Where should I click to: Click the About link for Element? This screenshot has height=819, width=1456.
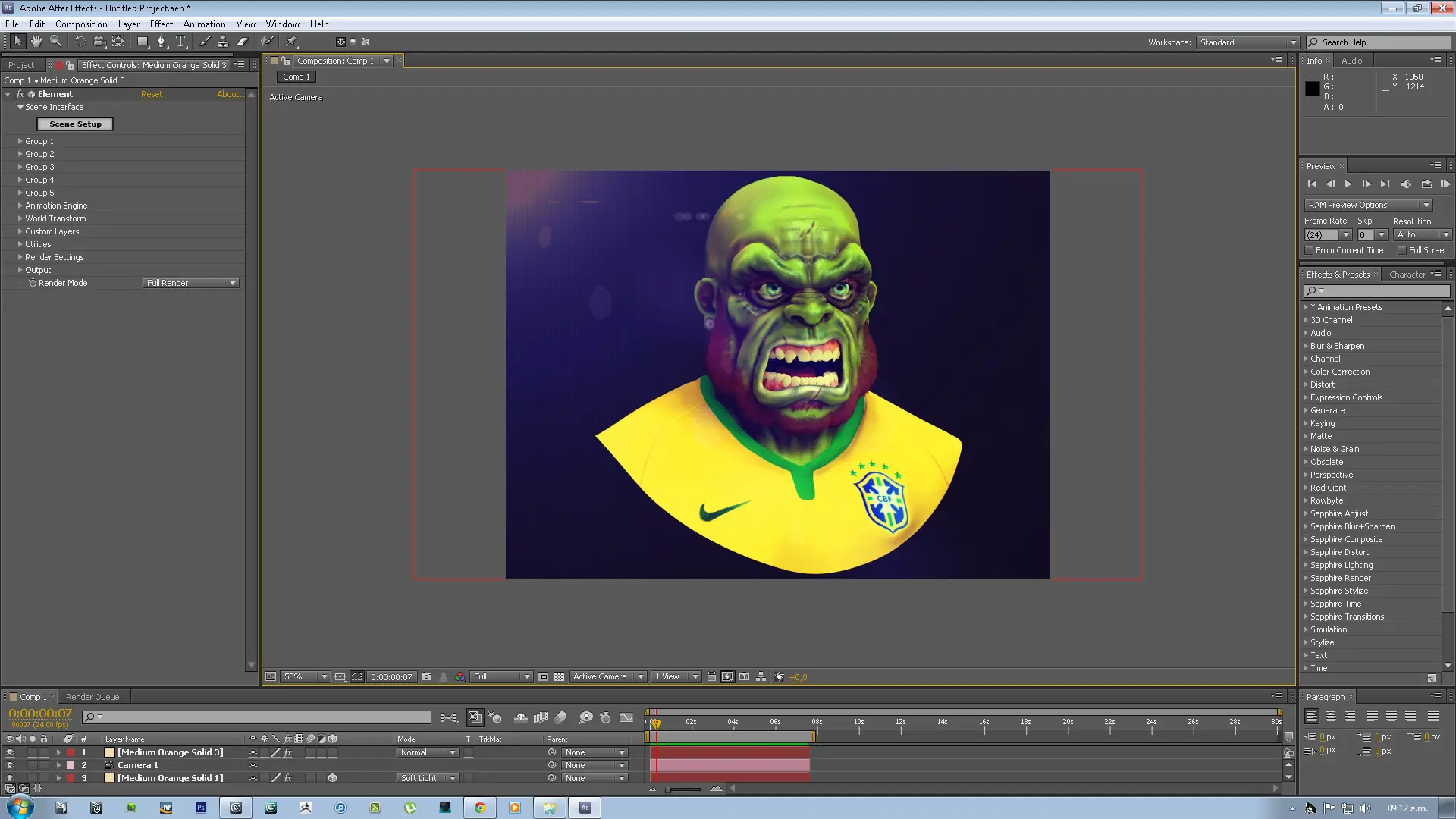[x=229, y=95]
